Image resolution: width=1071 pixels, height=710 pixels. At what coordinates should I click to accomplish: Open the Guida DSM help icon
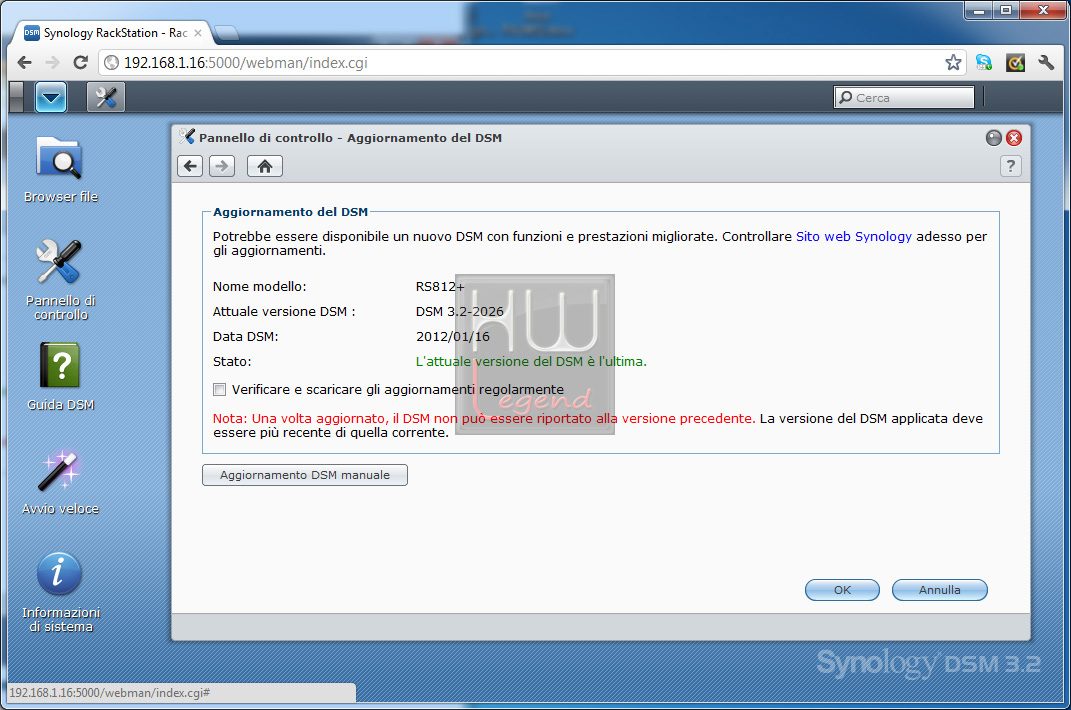tap(60, 377)
